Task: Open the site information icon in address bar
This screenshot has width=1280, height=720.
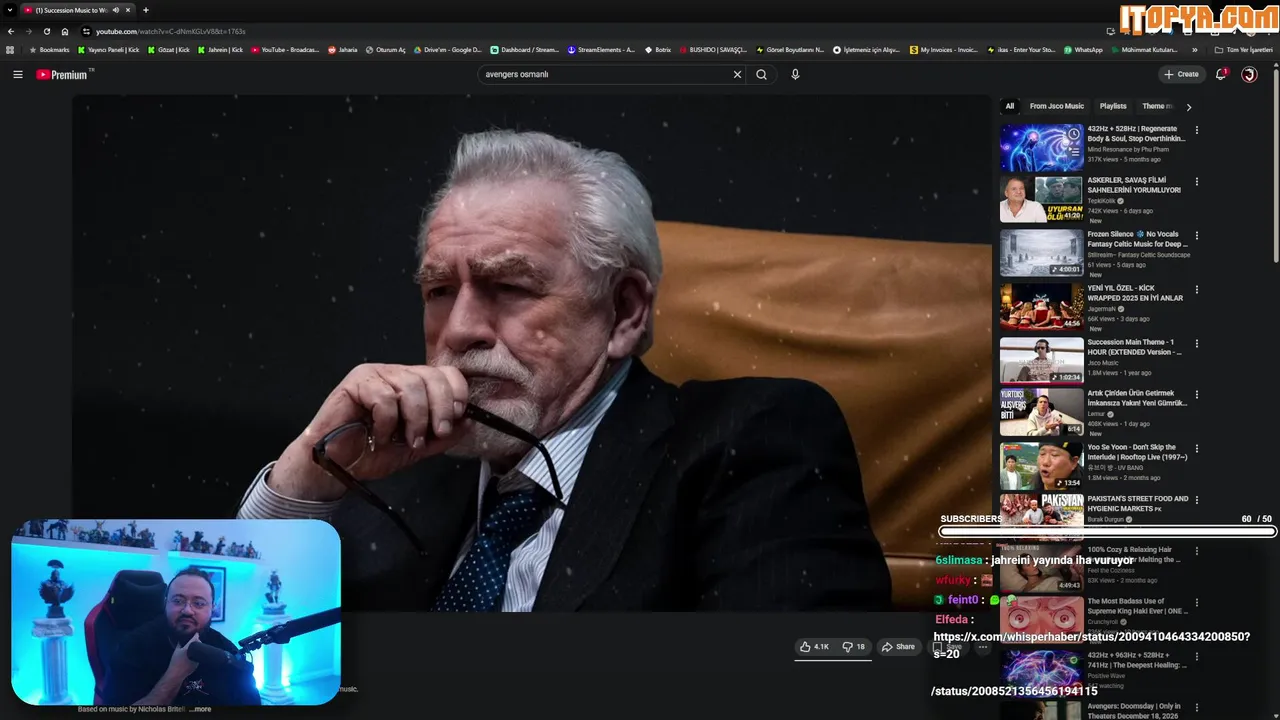Action: pyautogui.click(x=86, y=31)
